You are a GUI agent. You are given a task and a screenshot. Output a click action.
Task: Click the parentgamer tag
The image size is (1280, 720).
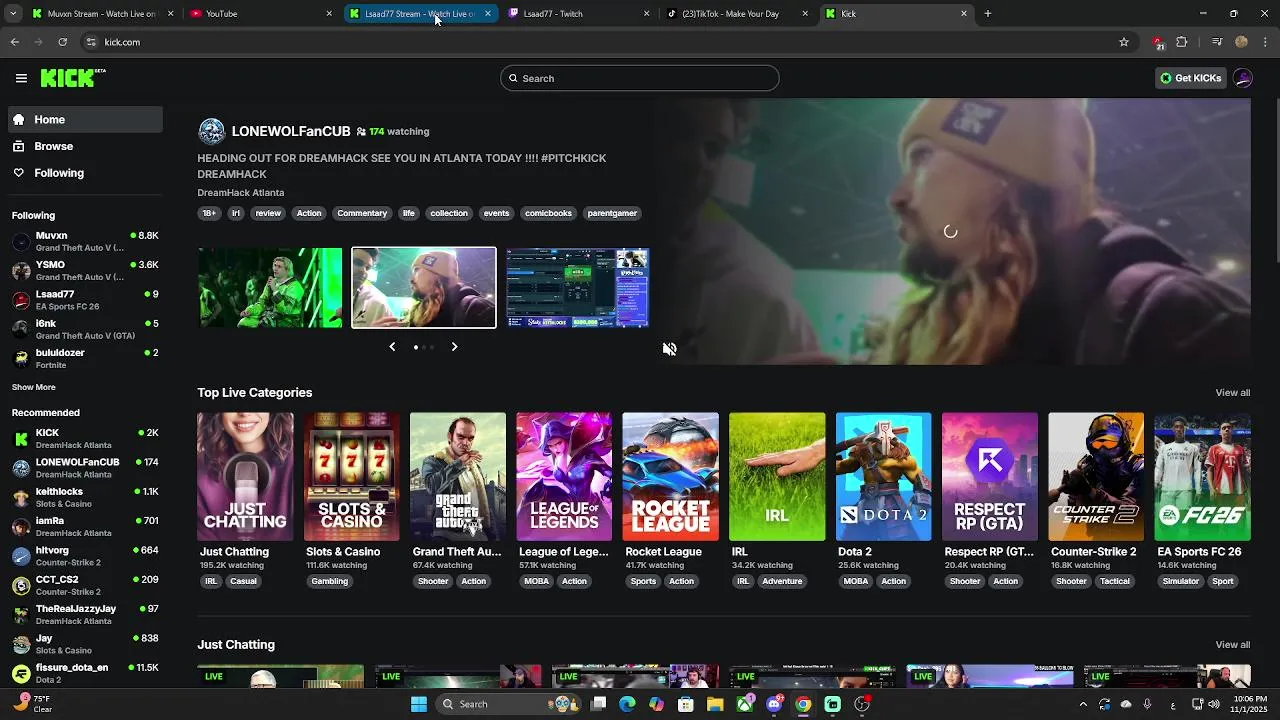612,213
